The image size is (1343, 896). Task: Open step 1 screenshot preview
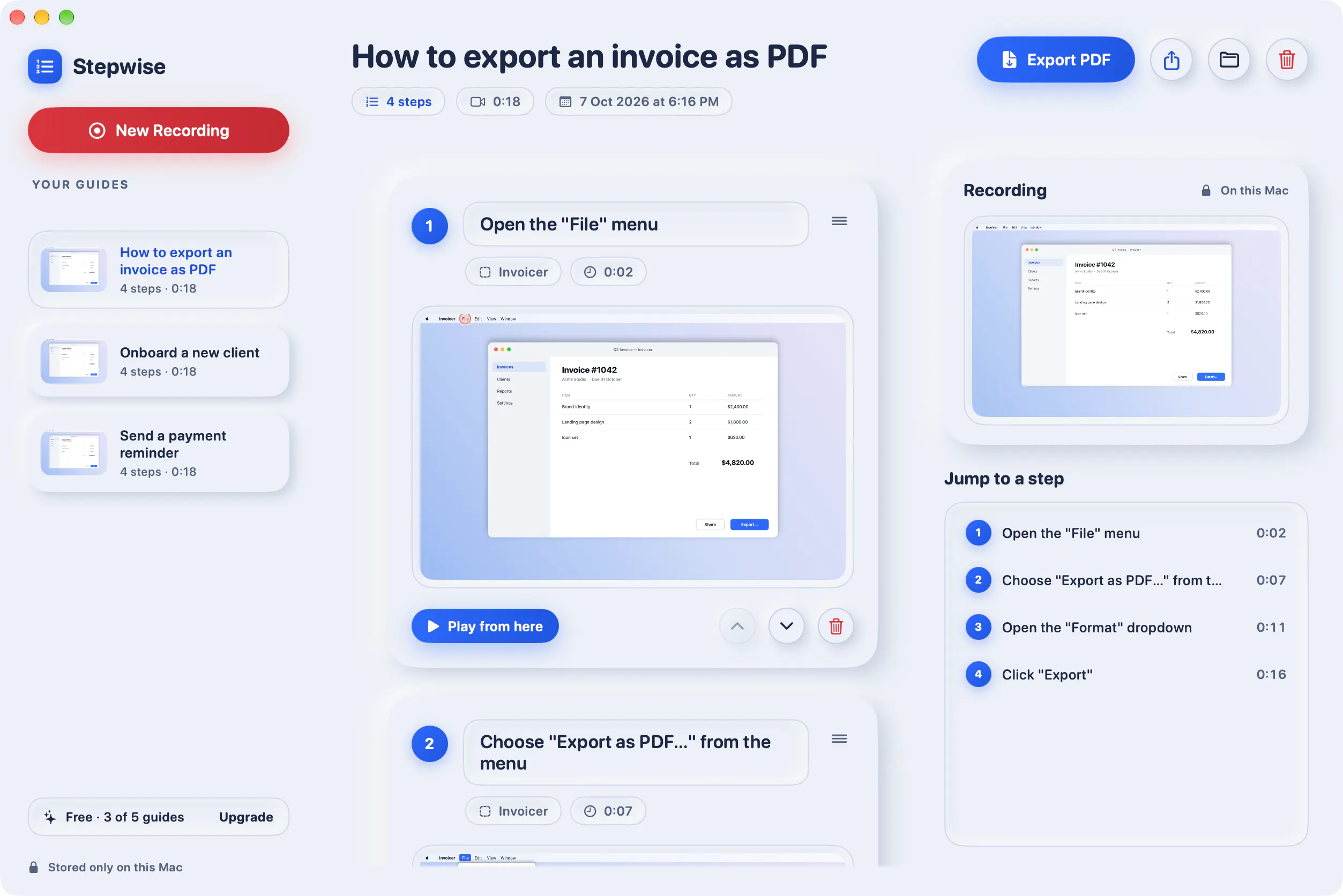point(632,447)
